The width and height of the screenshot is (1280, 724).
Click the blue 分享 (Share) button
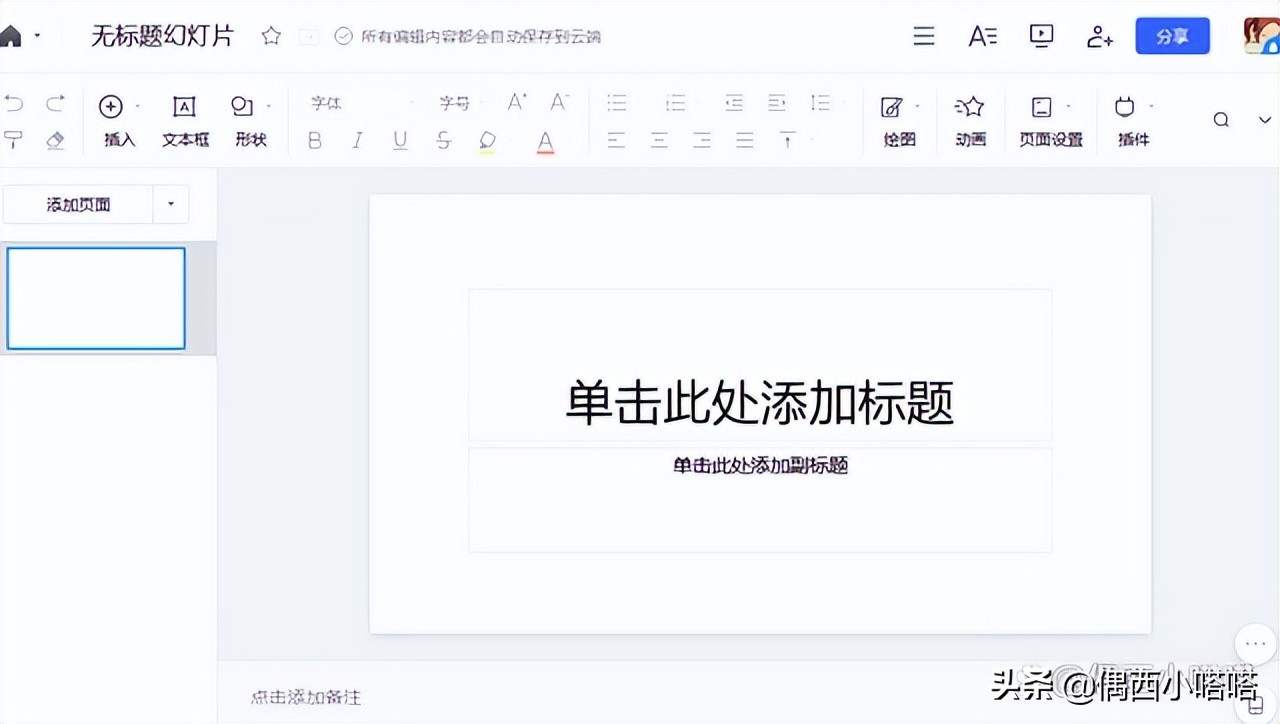click(1171, 34)
